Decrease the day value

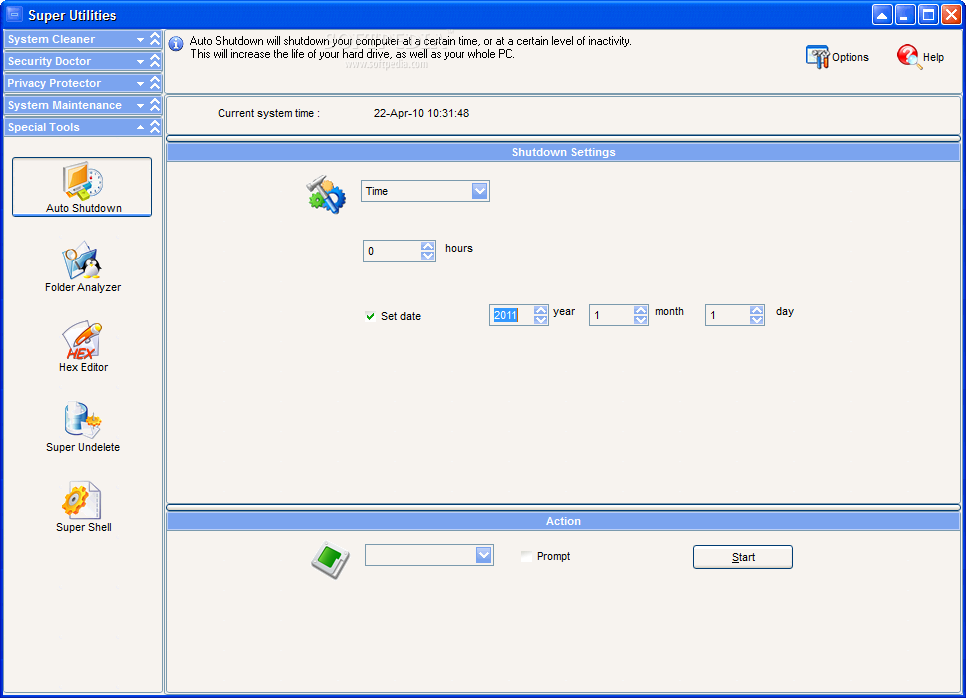[x=757, y=320]
